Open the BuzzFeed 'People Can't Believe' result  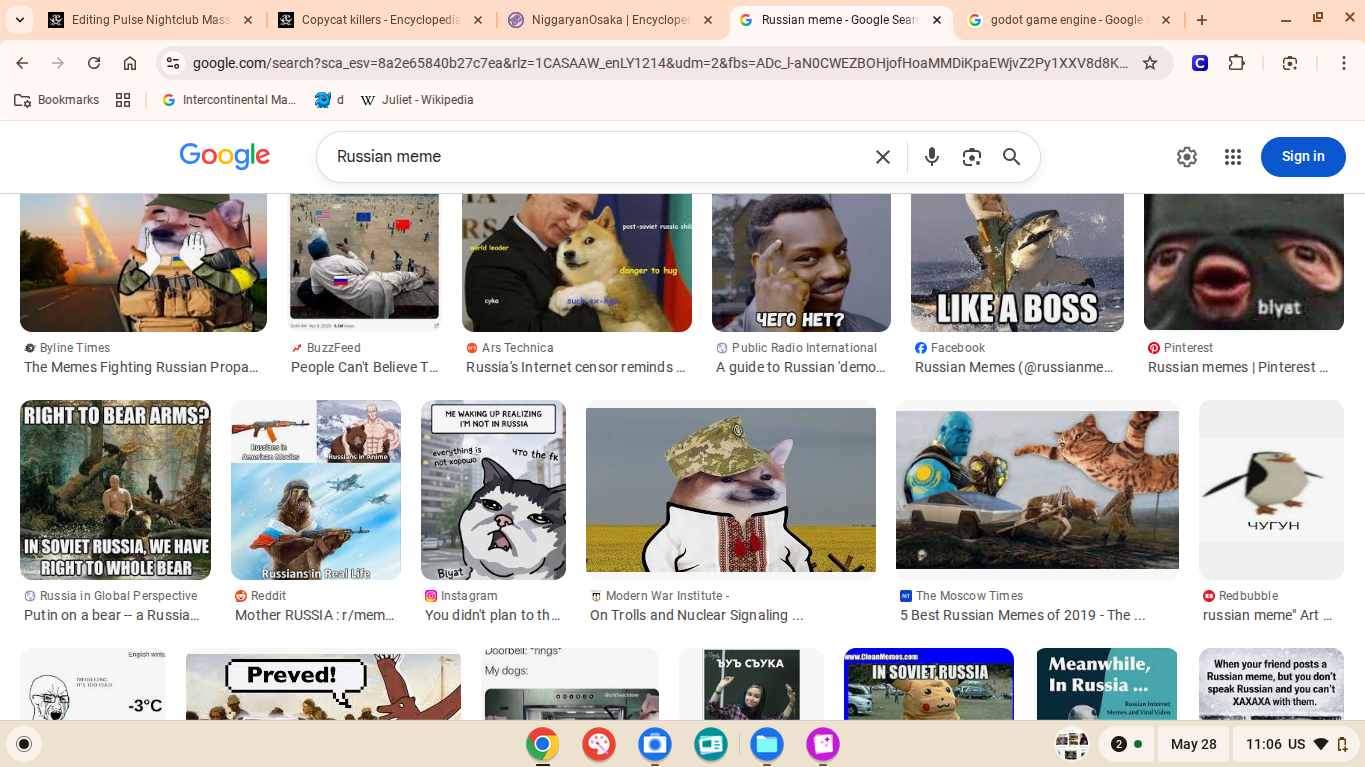point(365,367)
